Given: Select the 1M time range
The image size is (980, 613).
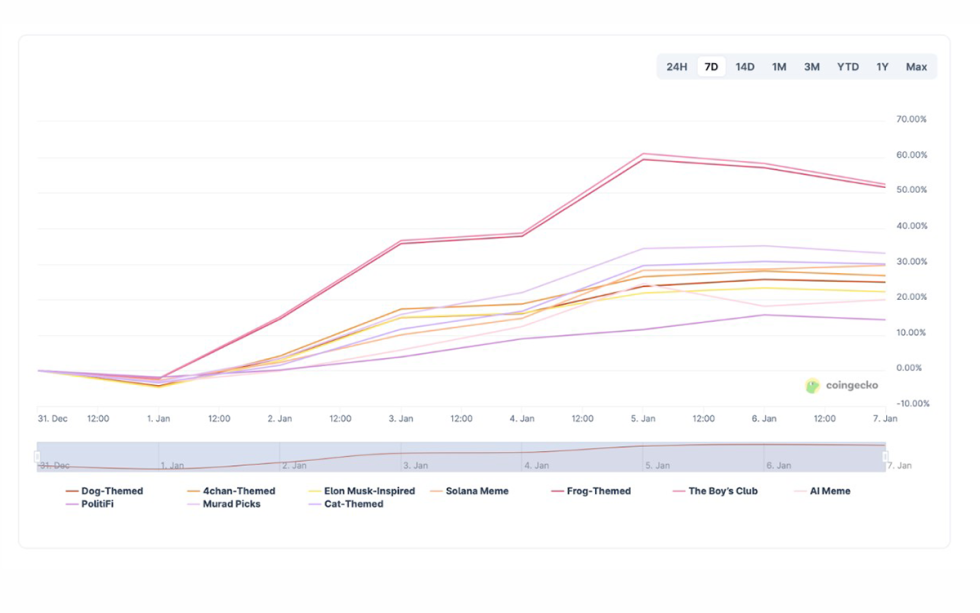Looking at the screenshot, I should (x=779, y=67).
